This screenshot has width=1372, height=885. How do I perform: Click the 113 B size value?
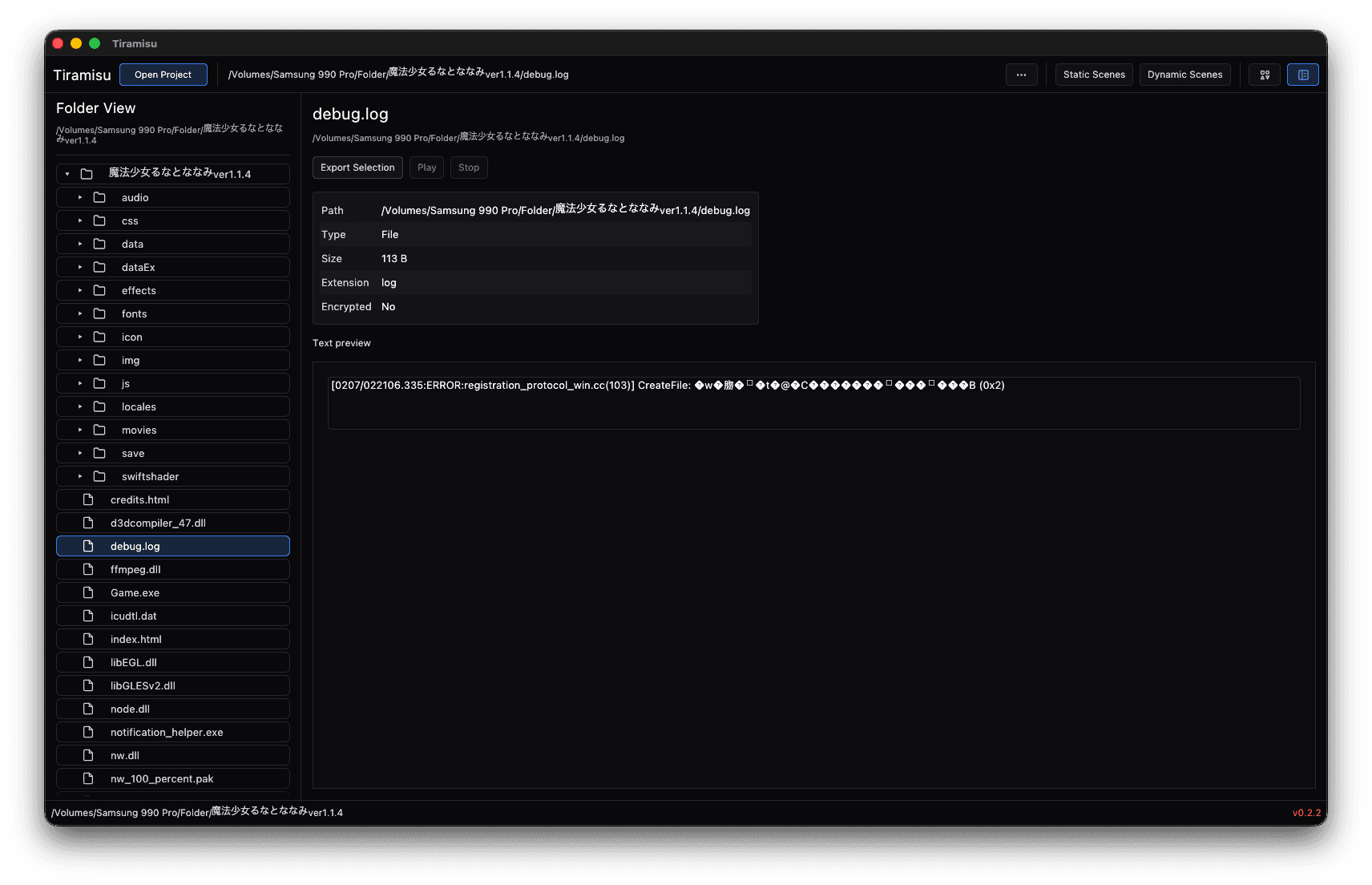[394, 259]
